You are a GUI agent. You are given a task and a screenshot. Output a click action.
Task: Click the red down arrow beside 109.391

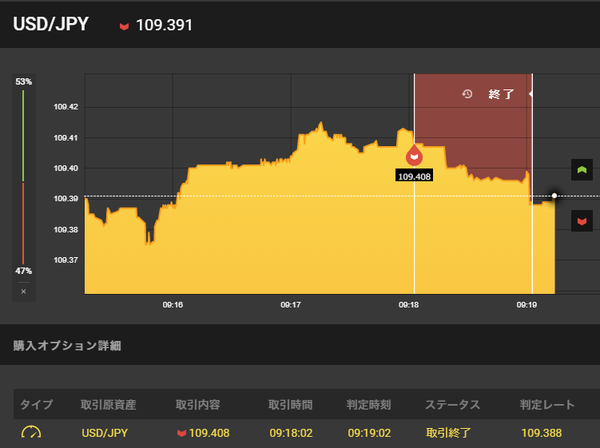click(x=124, y=26)
